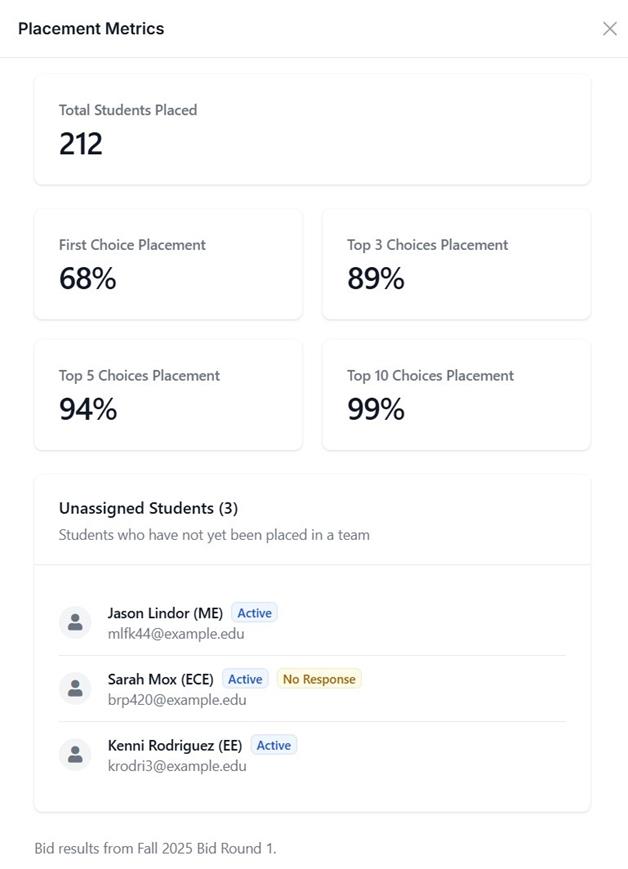Select the Active badge next to Jason Lindor
The width and height of the screenshot is (628, 869).
(254, 613)
